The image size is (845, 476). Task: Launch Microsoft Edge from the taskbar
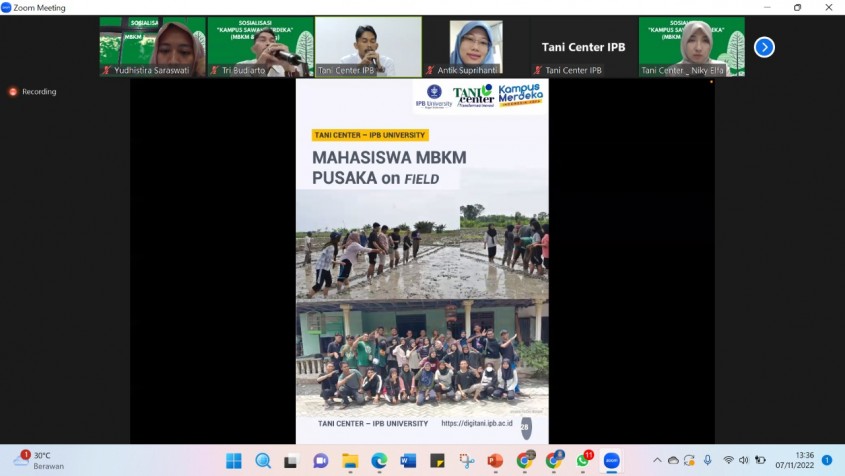pos(379,461)
